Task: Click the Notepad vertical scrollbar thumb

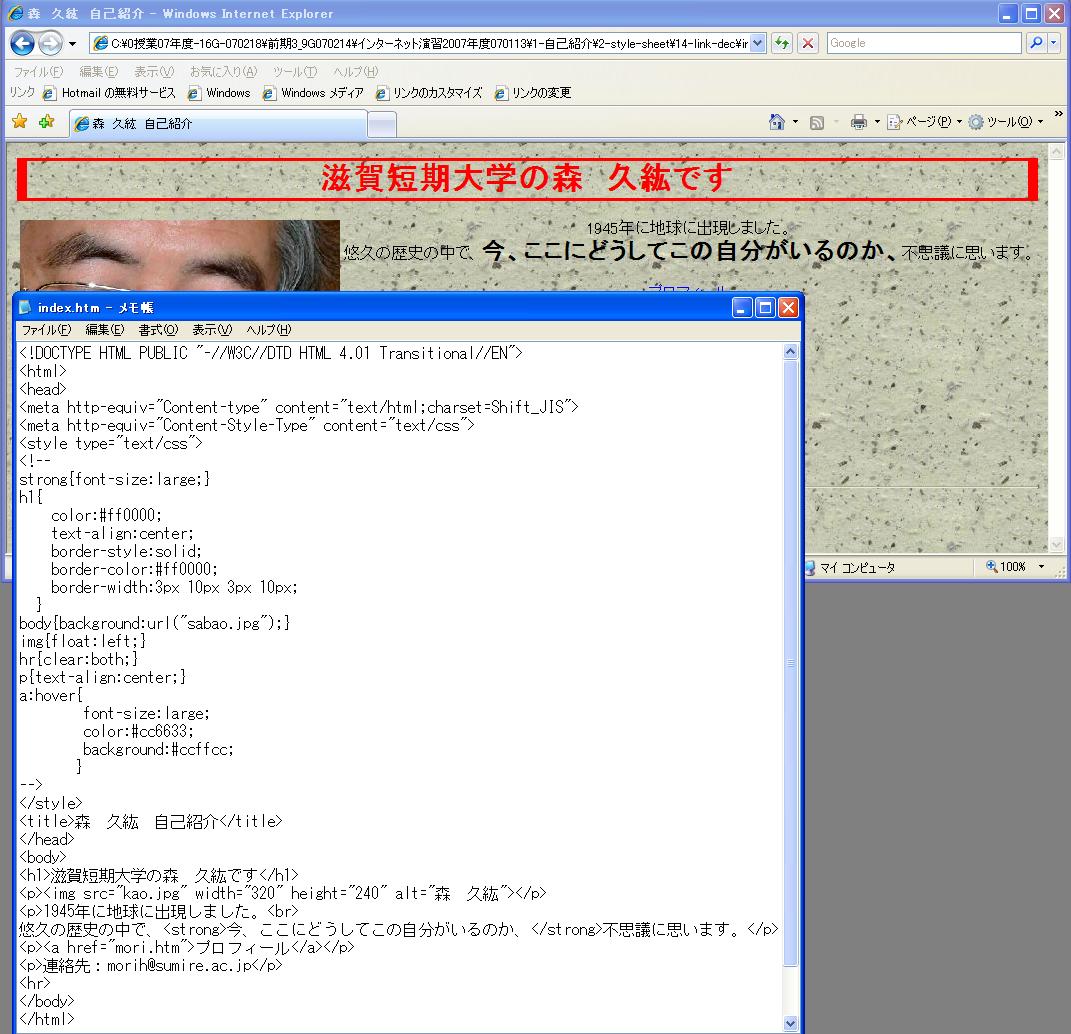Action: [x=790, y=662]
